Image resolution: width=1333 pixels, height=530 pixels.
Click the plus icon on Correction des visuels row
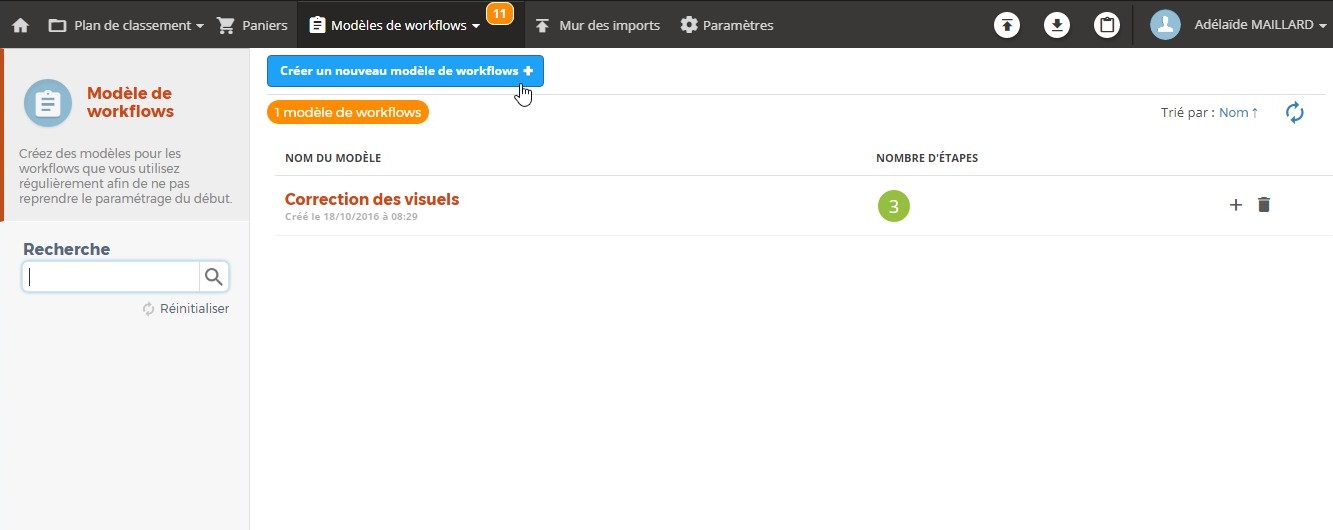pos(1235,205)
